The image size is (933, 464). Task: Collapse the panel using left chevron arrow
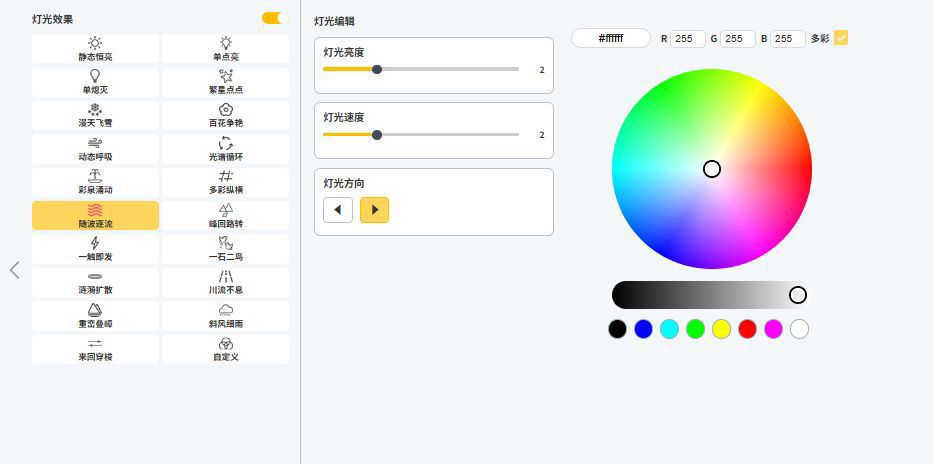tap(14, 270)
